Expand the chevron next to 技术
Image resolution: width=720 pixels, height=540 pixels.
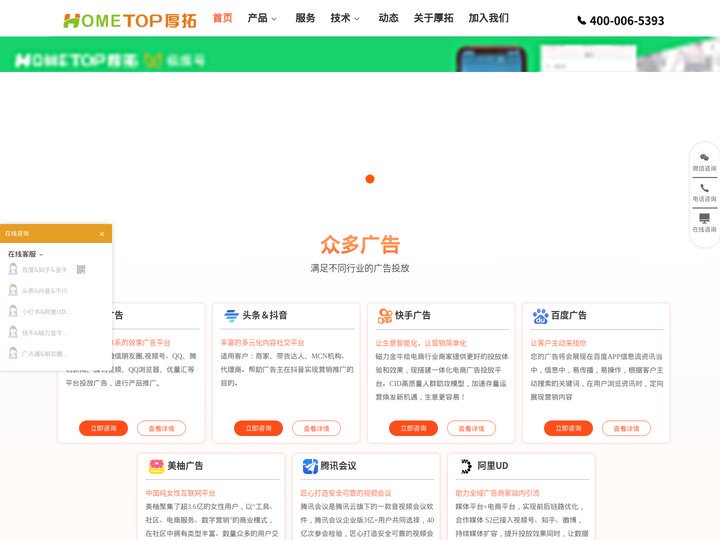tap(357, 19)
